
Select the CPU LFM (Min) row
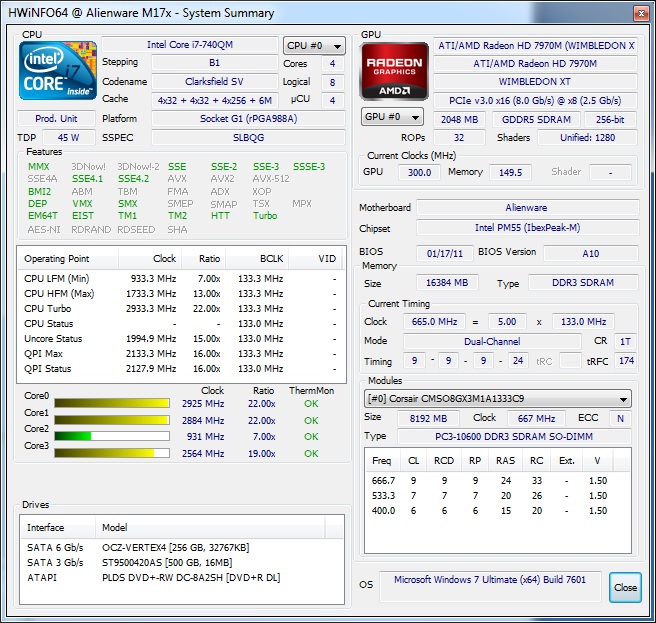click(181, 279)
